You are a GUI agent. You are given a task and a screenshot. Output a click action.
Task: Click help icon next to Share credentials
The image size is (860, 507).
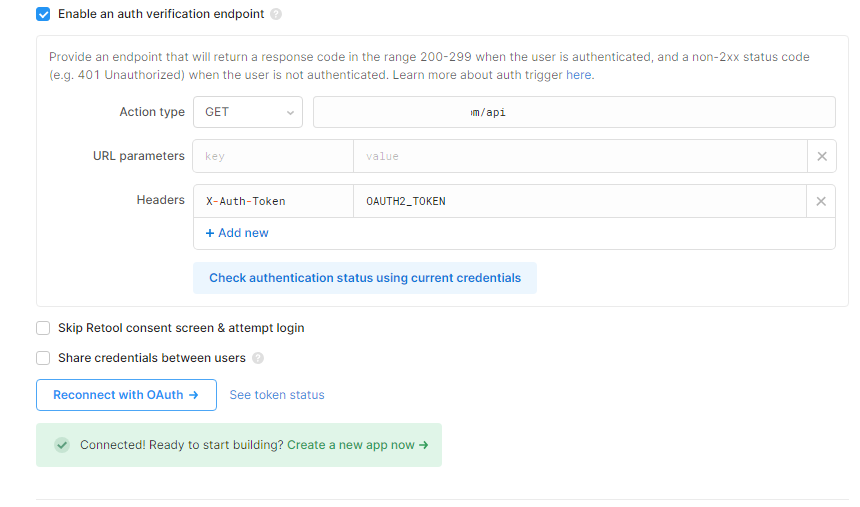(x=258, y=358)
